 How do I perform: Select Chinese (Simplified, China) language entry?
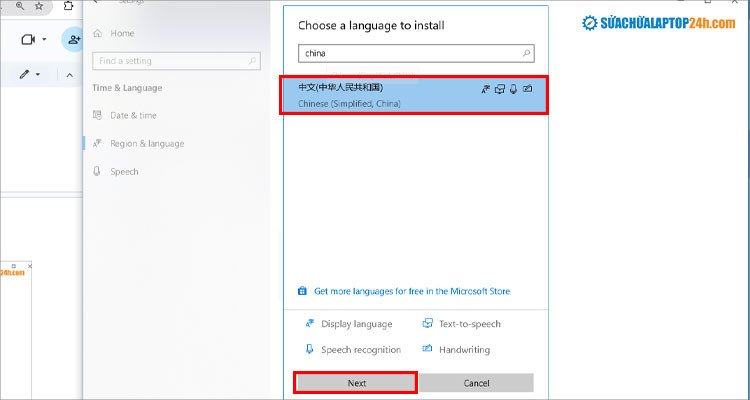[380, 95]
